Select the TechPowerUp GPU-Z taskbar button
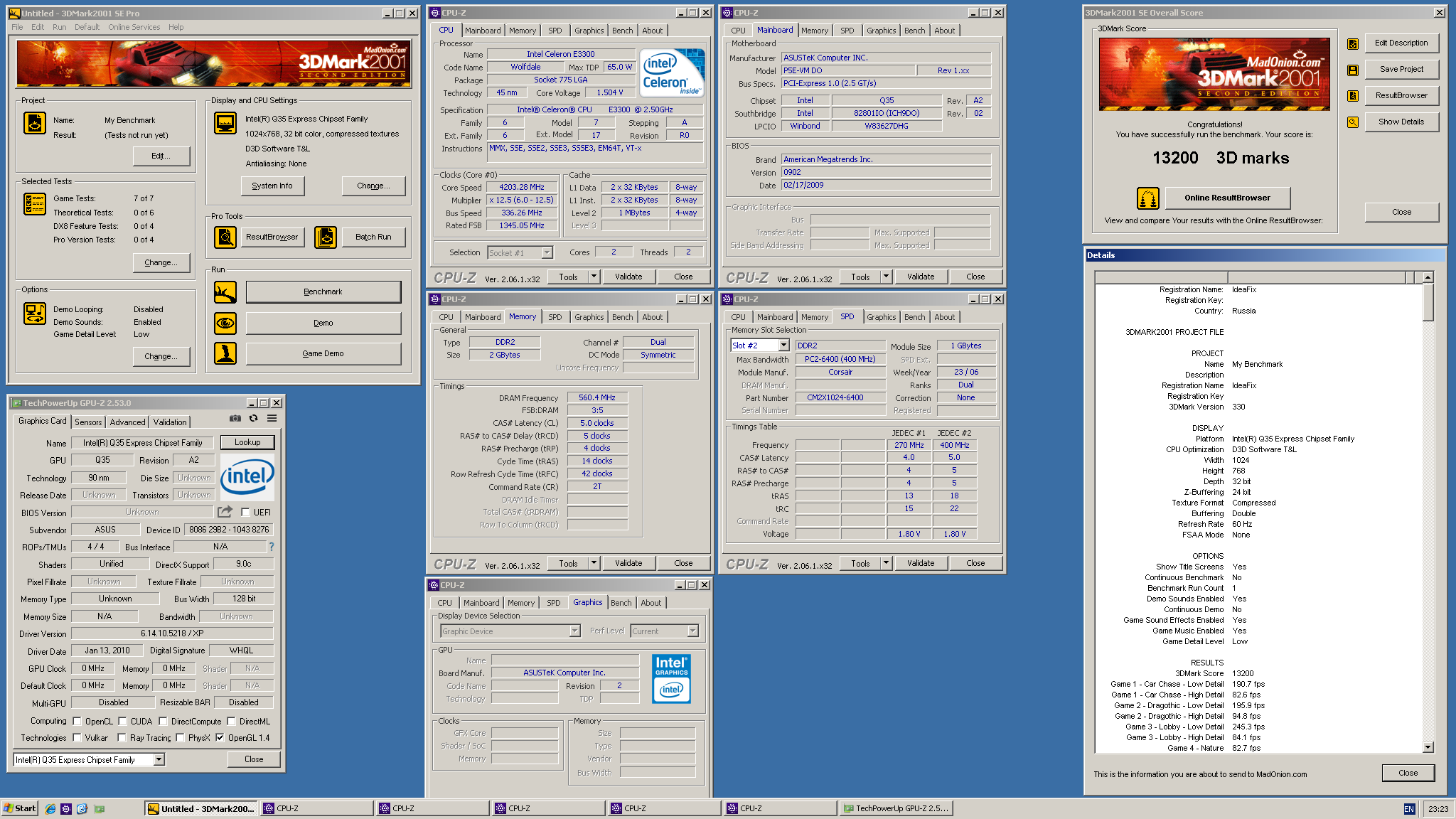 [896, 808]
